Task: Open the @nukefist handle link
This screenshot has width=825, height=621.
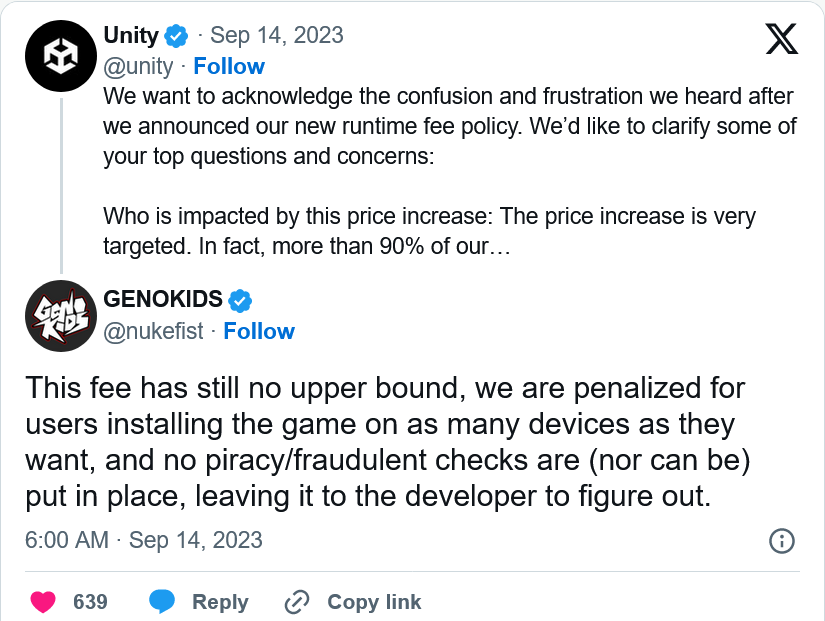Action: (153, 332)
